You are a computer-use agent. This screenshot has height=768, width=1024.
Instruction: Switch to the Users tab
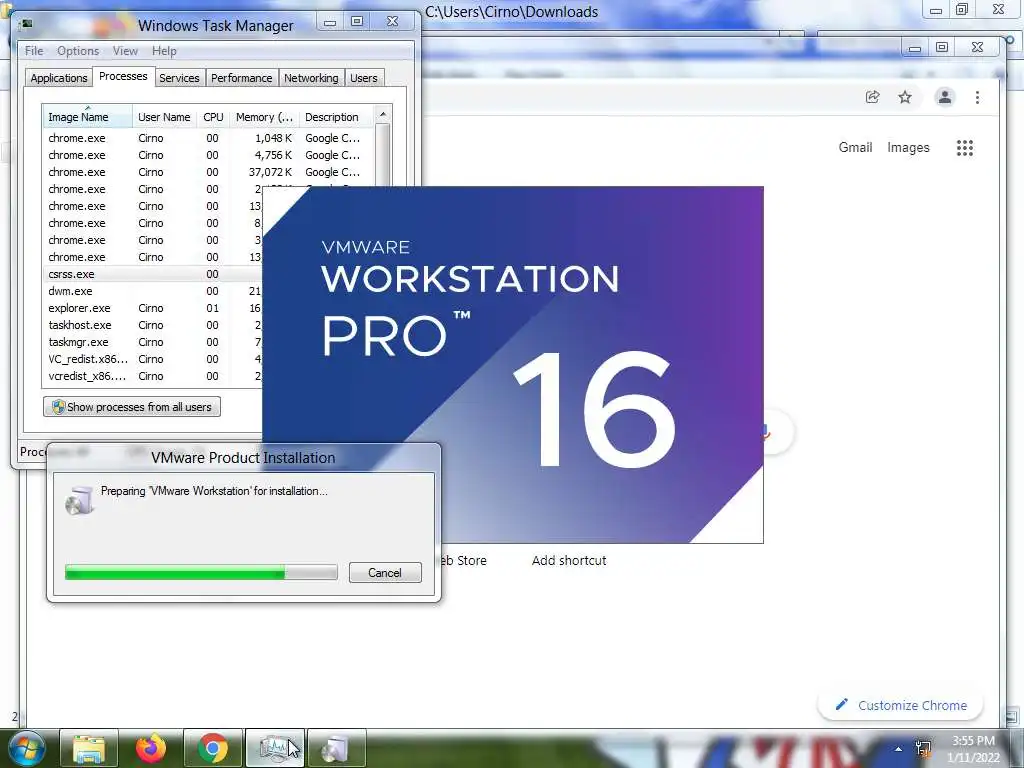click(x=364, y=78)
